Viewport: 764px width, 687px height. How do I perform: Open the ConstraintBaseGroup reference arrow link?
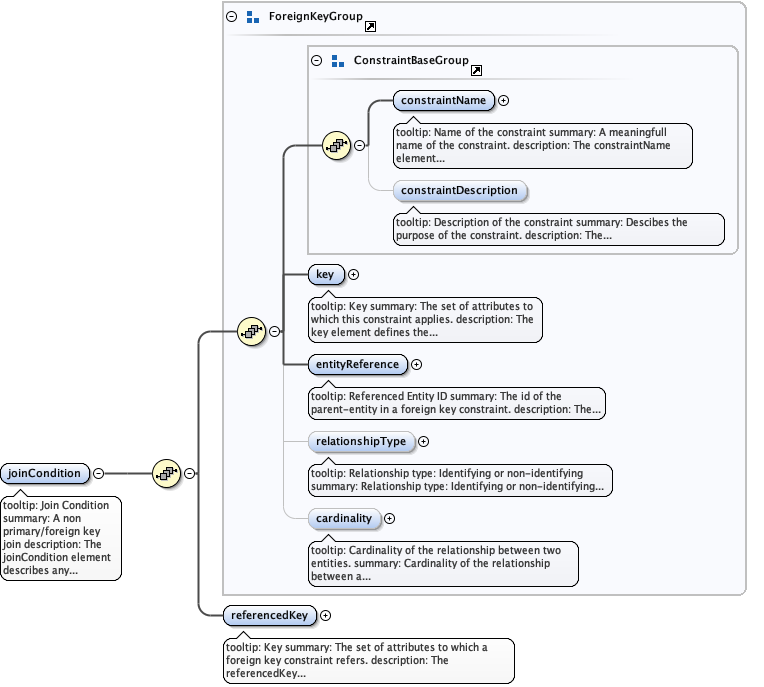click(476, 70)
